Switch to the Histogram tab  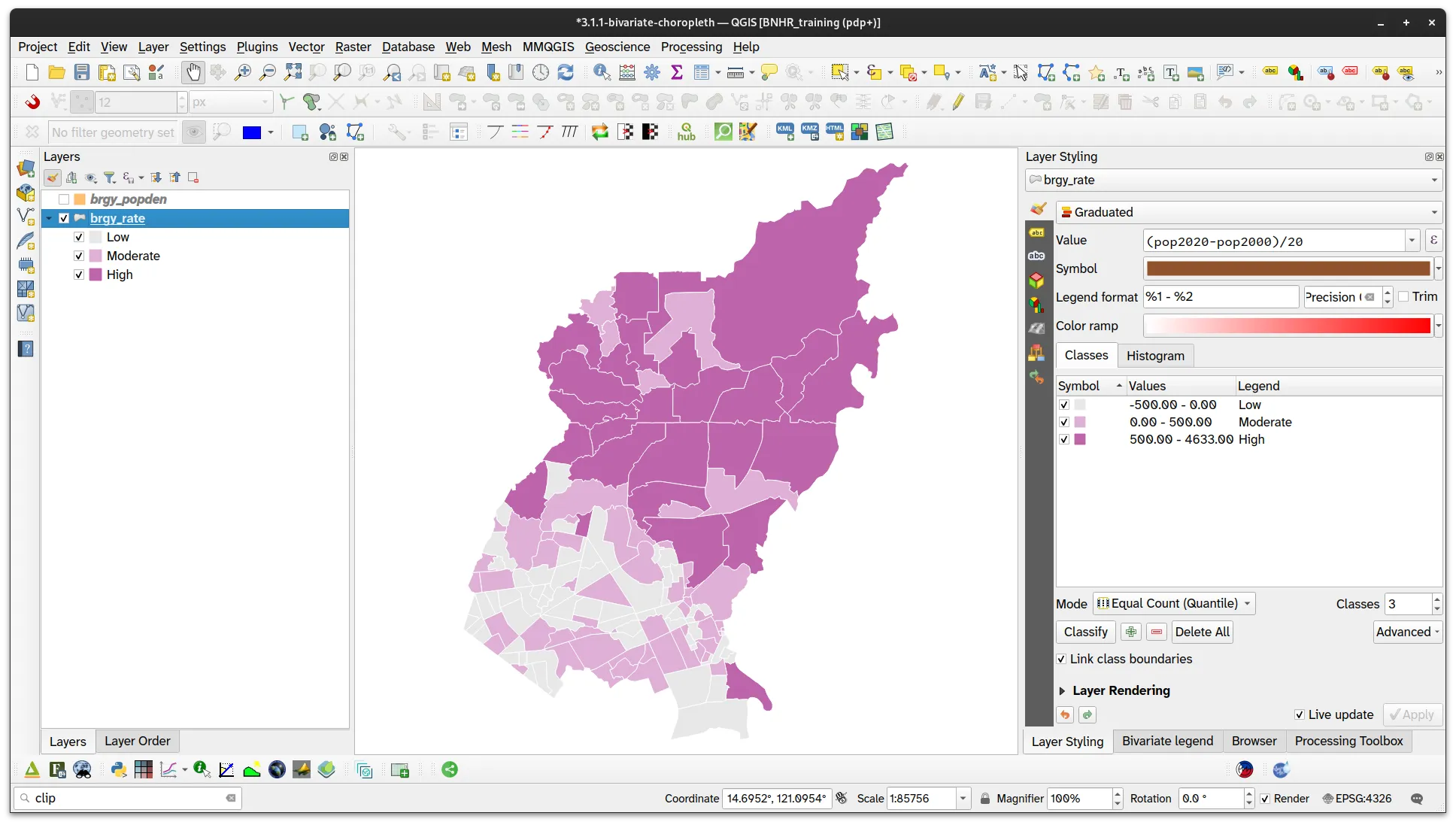[1156, 355]
